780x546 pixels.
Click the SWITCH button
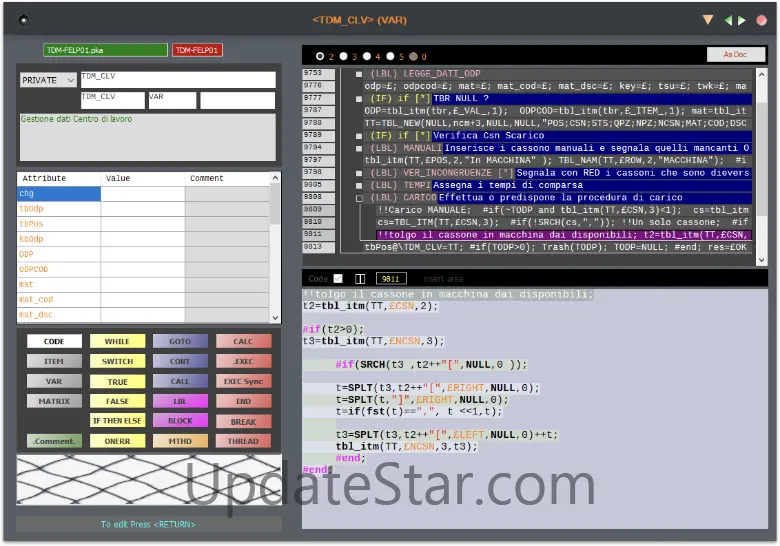coord(117,361)
